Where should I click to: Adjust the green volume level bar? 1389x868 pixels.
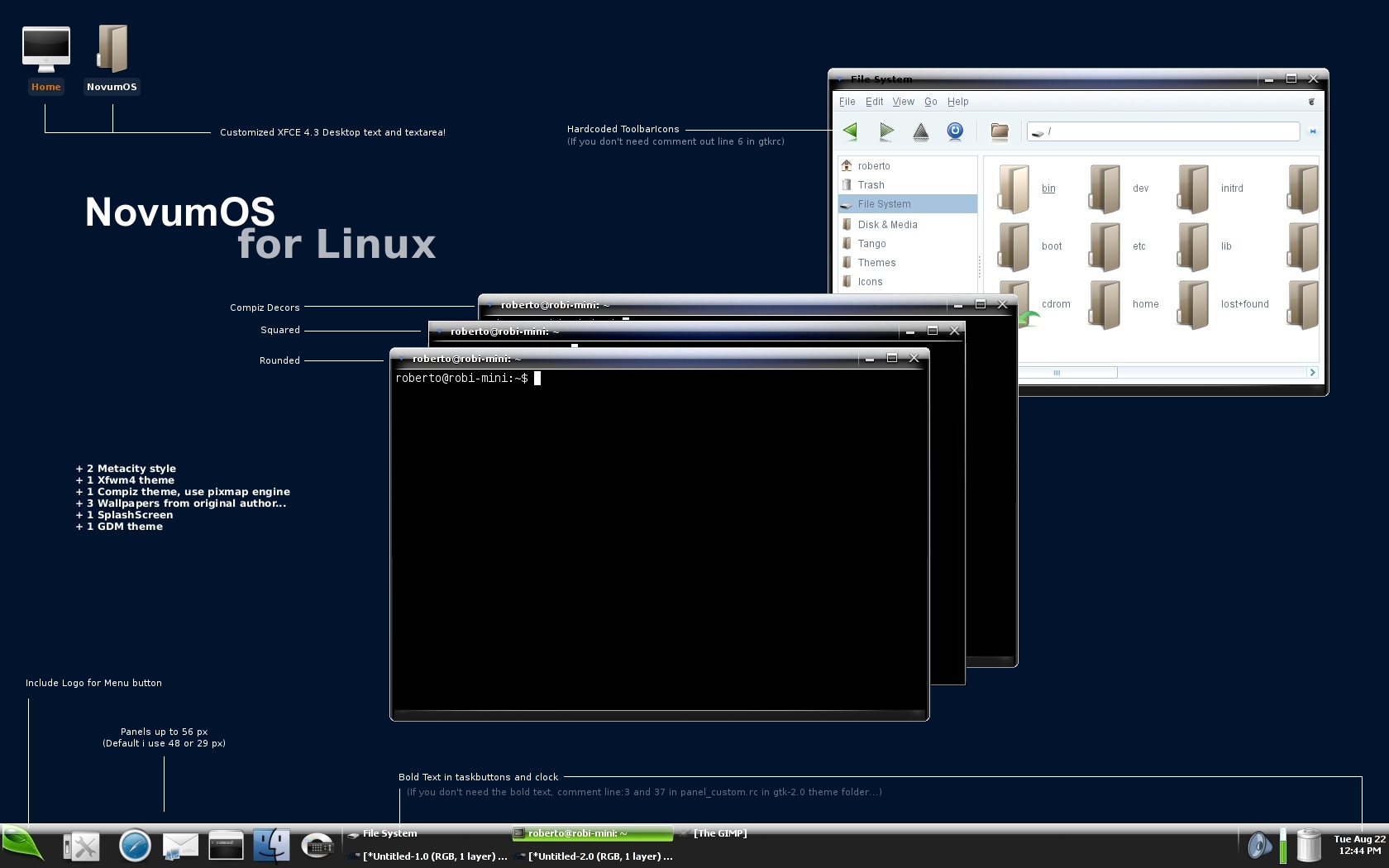[x=1283, y=846]
